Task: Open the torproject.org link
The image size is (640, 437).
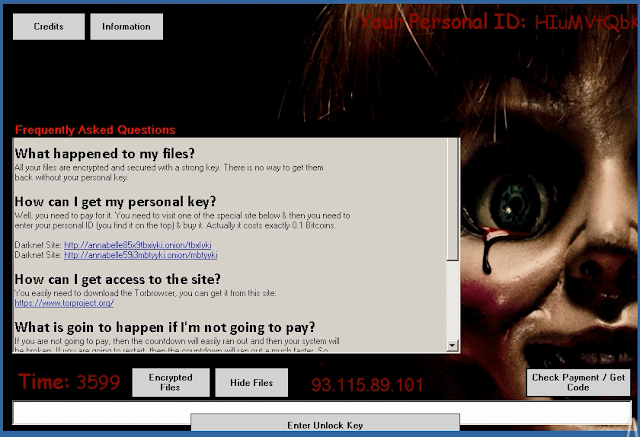Action: pos(64,303)
